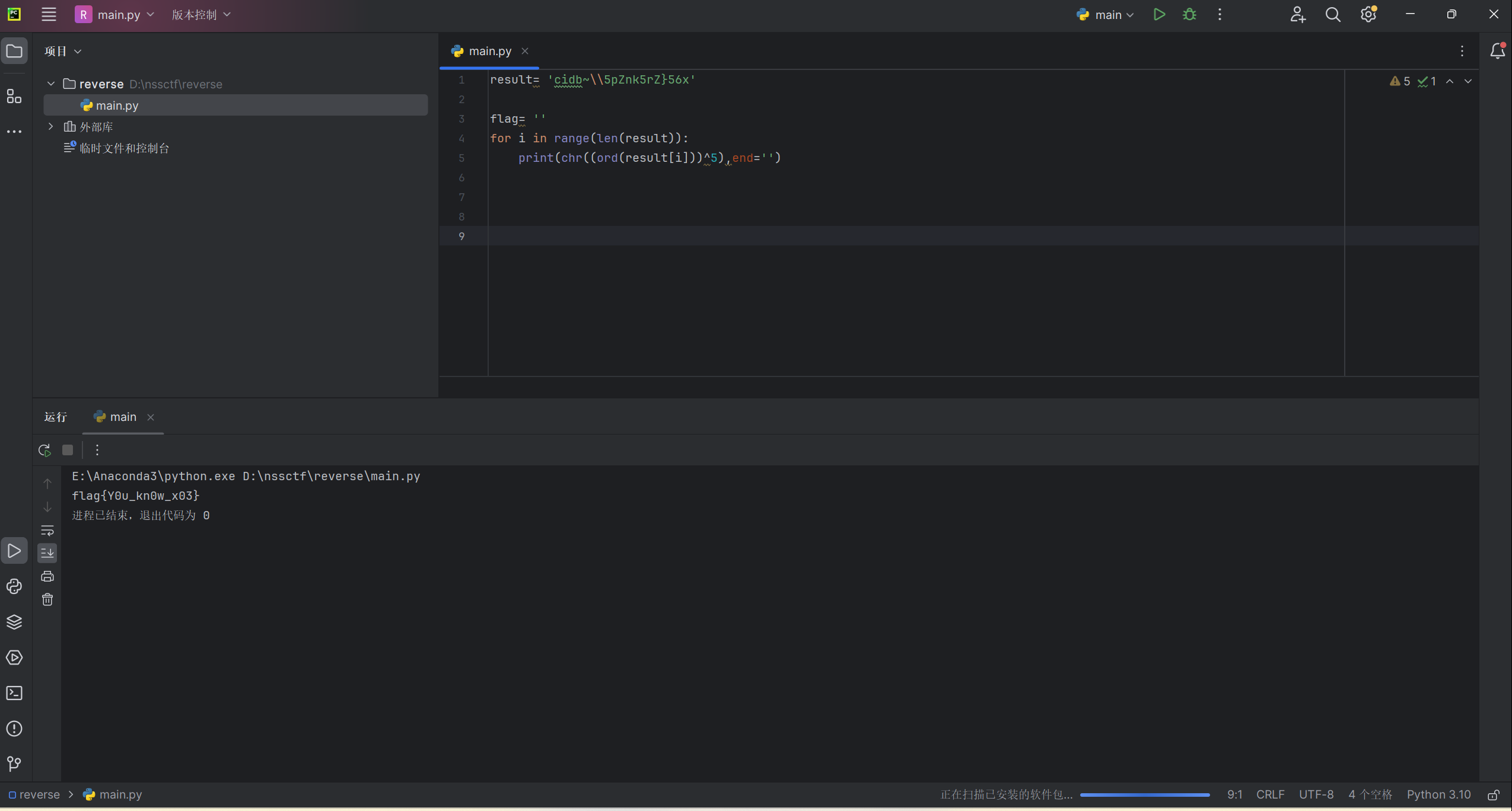Open the Problems tool window

click(x=14, y=729)
